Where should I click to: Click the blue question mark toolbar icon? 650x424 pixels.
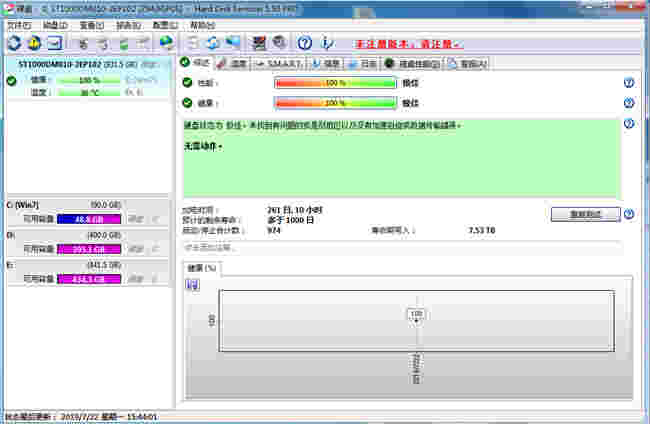pos(305,43)
